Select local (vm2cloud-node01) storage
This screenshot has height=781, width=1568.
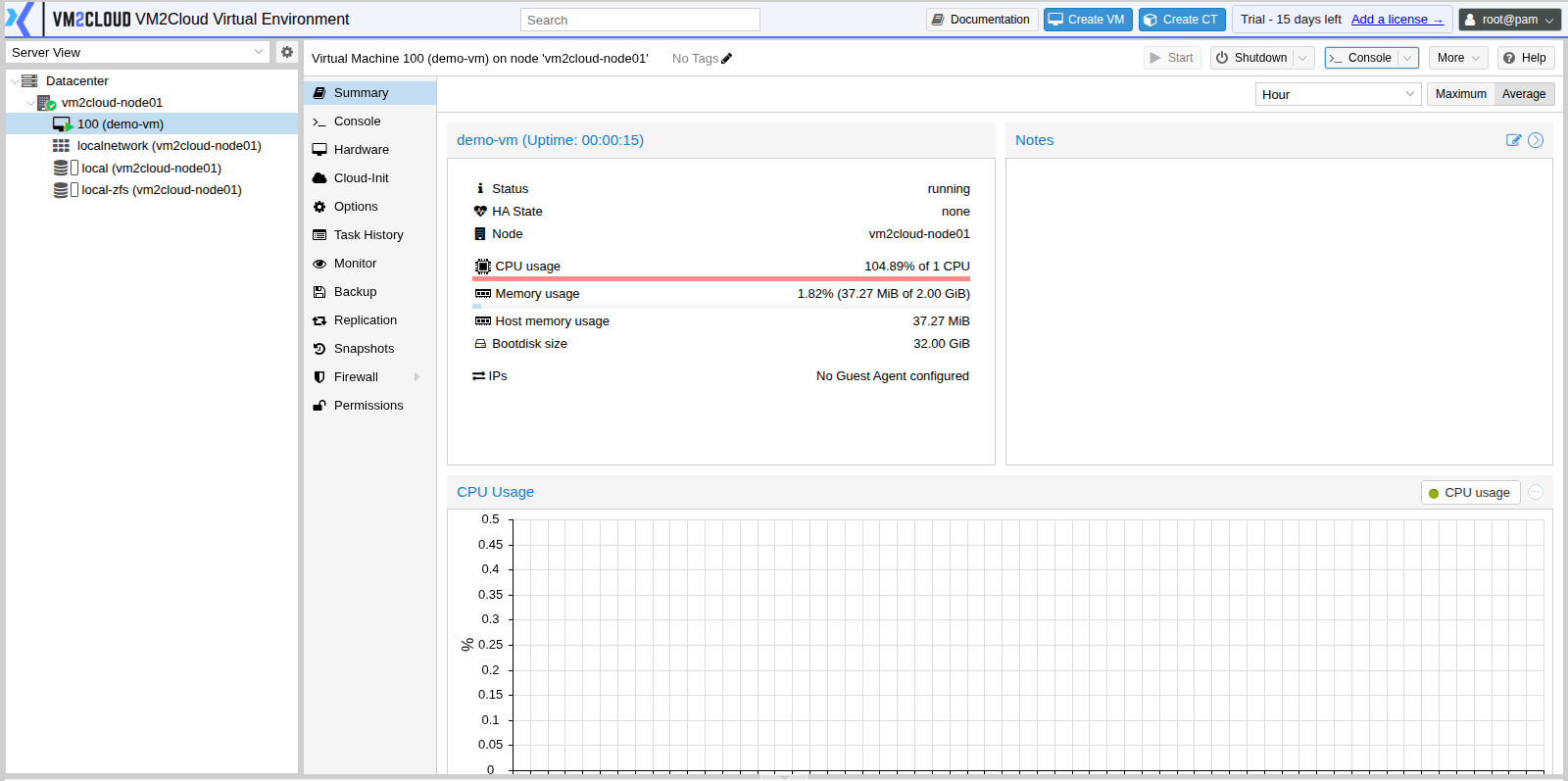pos(152,169)
